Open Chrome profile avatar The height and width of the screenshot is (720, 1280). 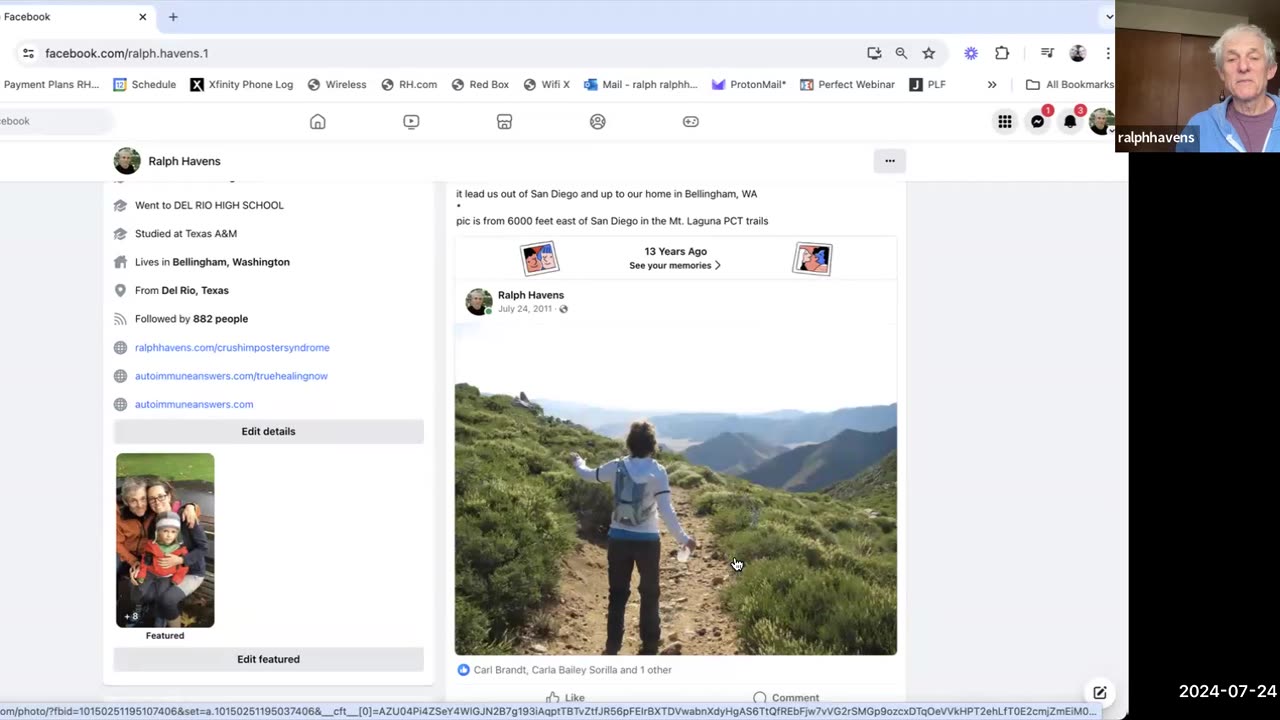tap(1077, 53)
